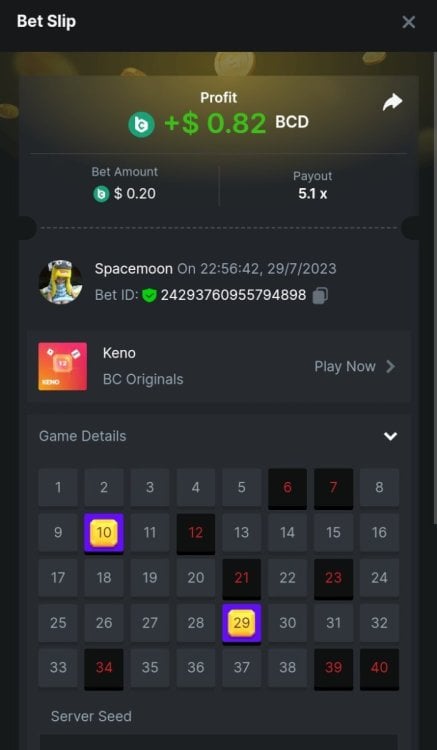
Task: Click the Play Now chevron arrow
Action: click(391, 367)
